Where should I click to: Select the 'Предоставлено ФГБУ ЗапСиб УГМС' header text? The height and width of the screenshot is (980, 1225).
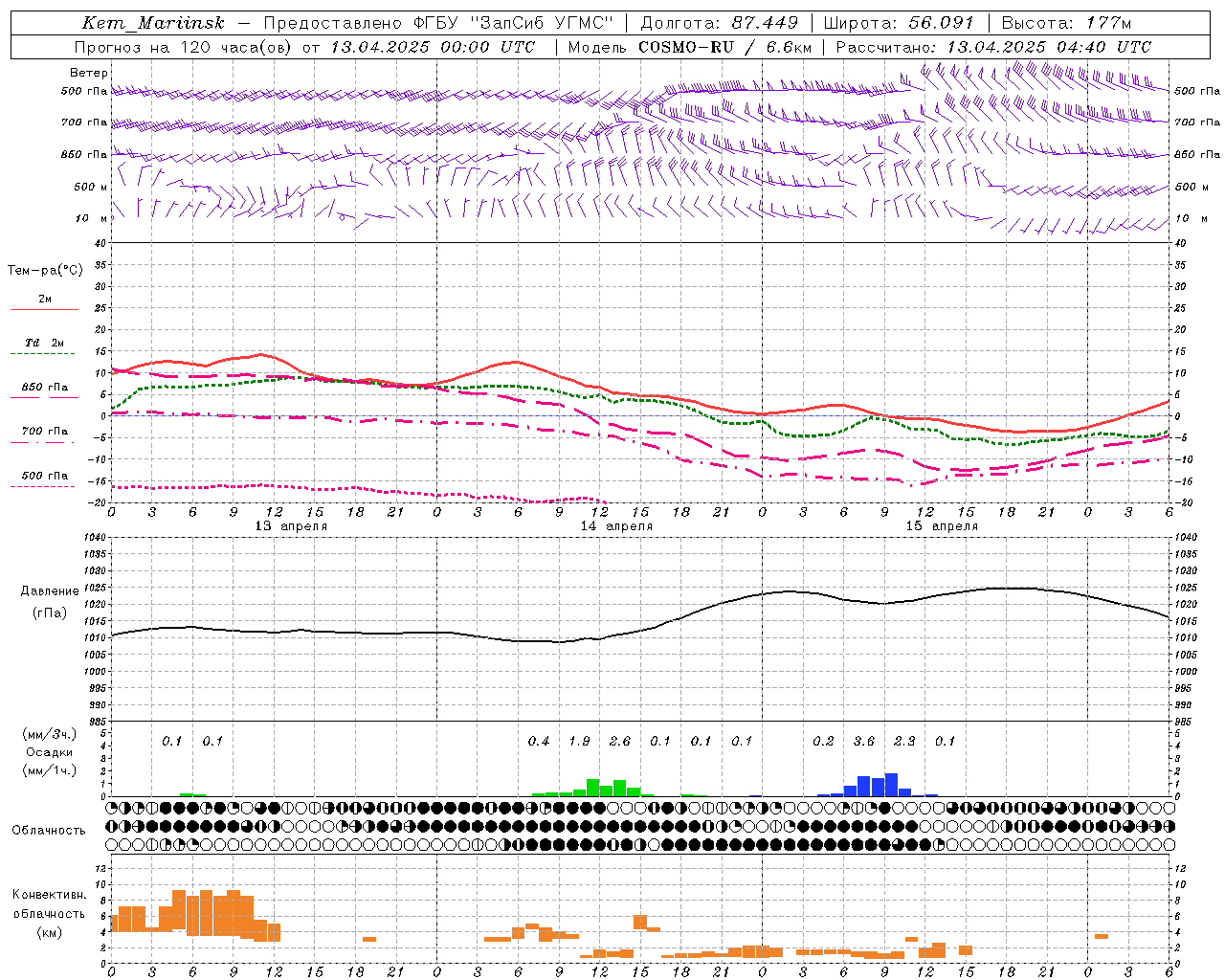(x=437, y=23)
